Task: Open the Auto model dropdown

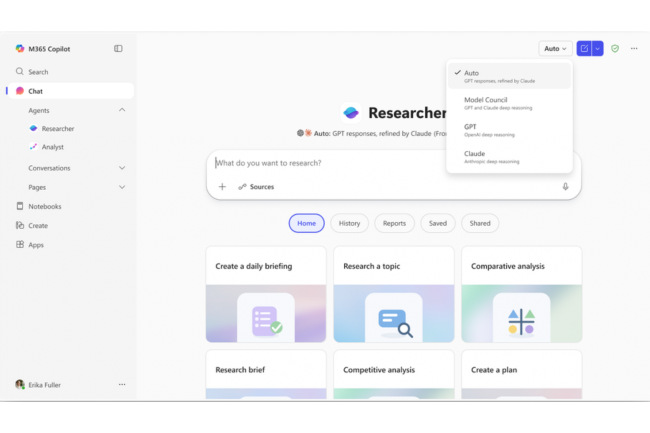Action: coord(555,48)
